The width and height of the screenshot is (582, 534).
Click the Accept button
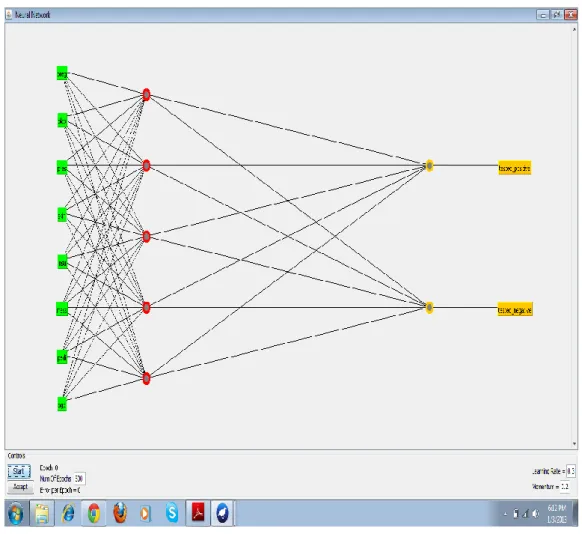click(x=20, y=487)
